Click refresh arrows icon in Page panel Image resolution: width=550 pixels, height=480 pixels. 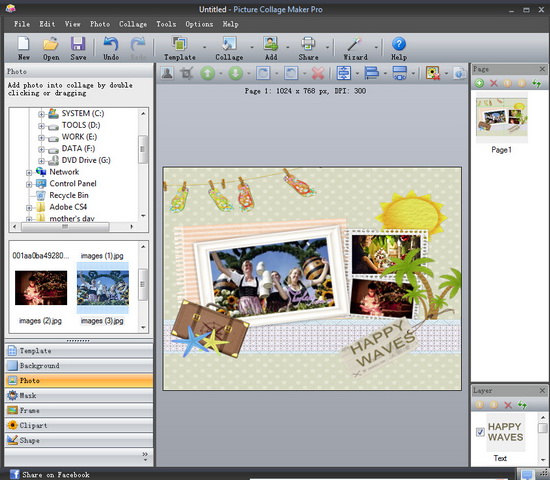[x=537, y=83]
